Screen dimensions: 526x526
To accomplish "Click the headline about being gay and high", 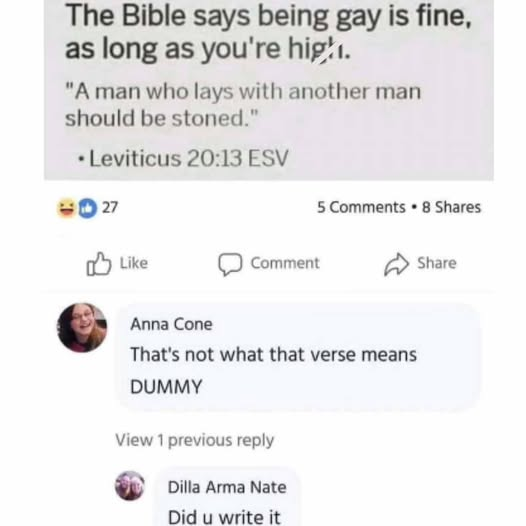I will [268, 32].
